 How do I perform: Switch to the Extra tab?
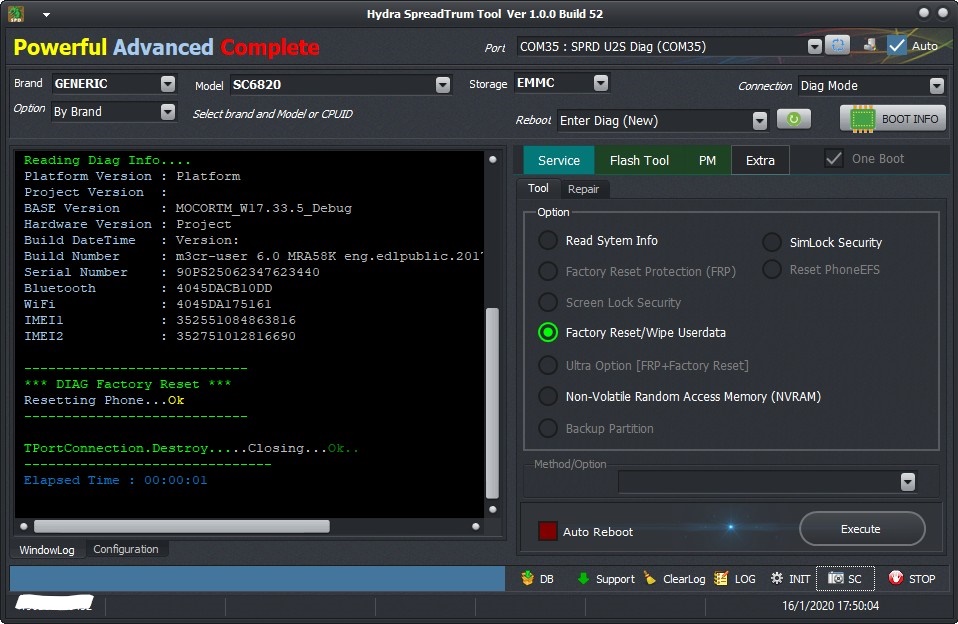760,160
